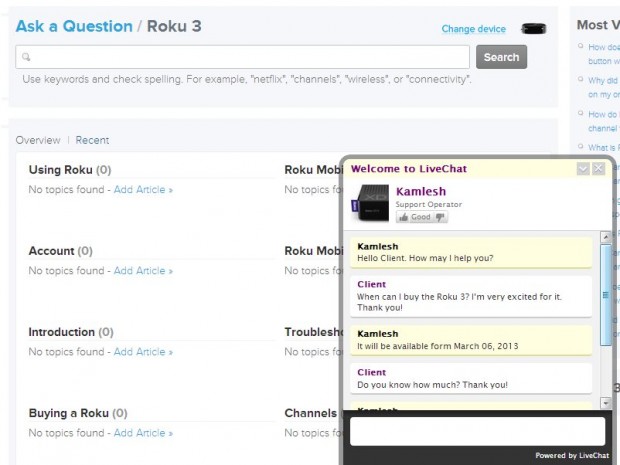
Task: Click the Welcome to LiveChat title
Action: coord(409,169)
